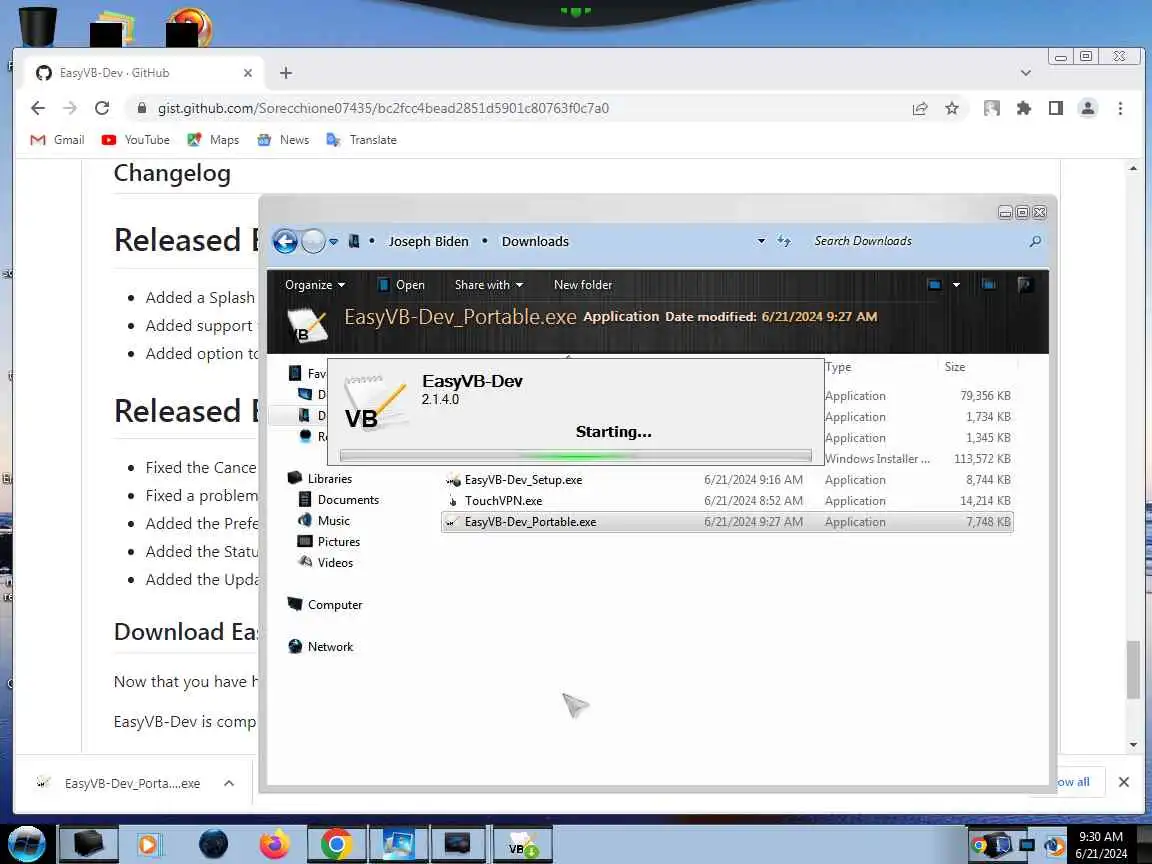Open Documents library
1152x864 pixels.
[339, 500]
